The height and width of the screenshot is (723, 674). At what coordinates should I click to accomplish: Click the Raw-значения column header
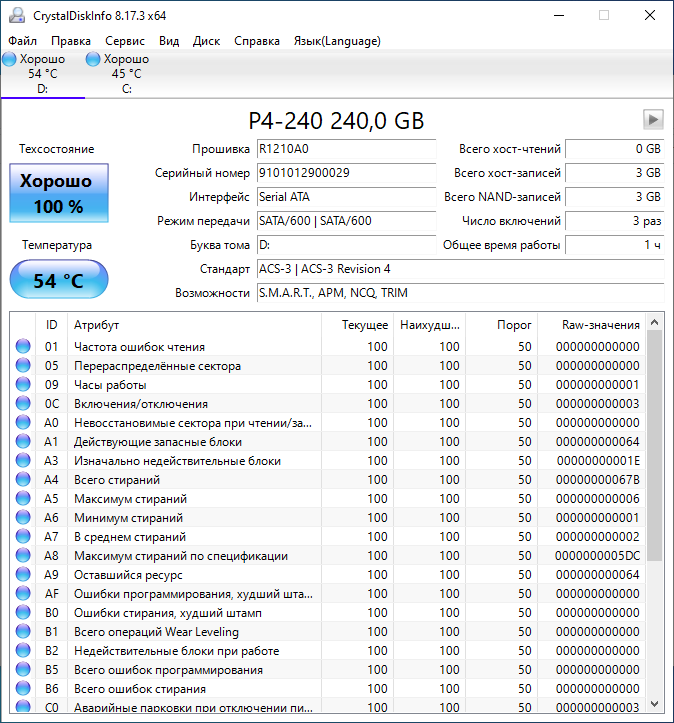pyautogui.click(x=591, y=325)
